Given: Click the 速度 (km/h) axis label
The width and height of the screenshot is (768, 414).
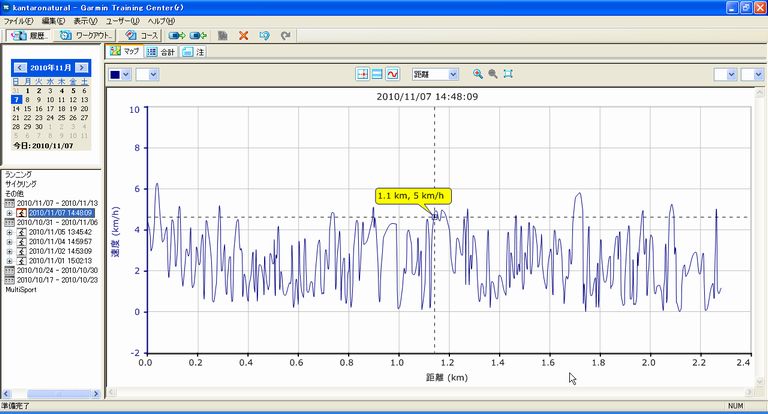Looking at the screenshot, I should pos(116,232).
